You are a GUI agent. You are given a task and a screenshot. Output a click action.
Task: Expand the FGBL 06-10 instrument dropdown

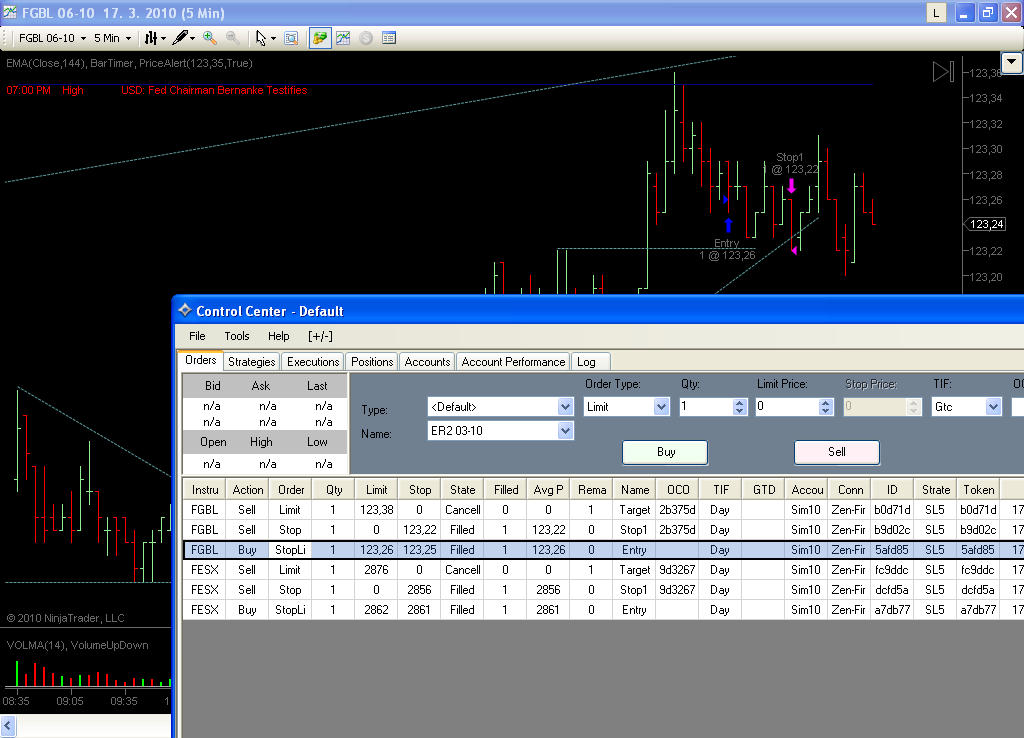52,38
